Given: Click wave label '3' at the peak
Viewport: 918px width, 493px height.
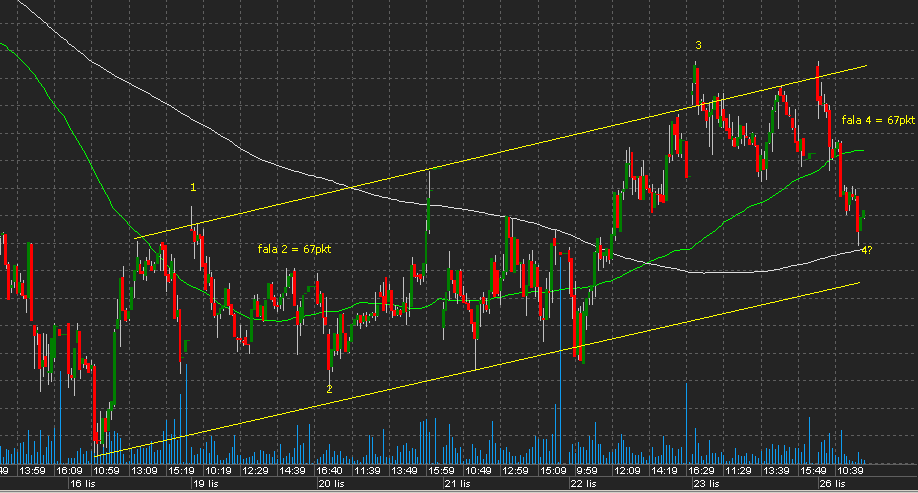Looking at the screenshot, I should [698, 45].
